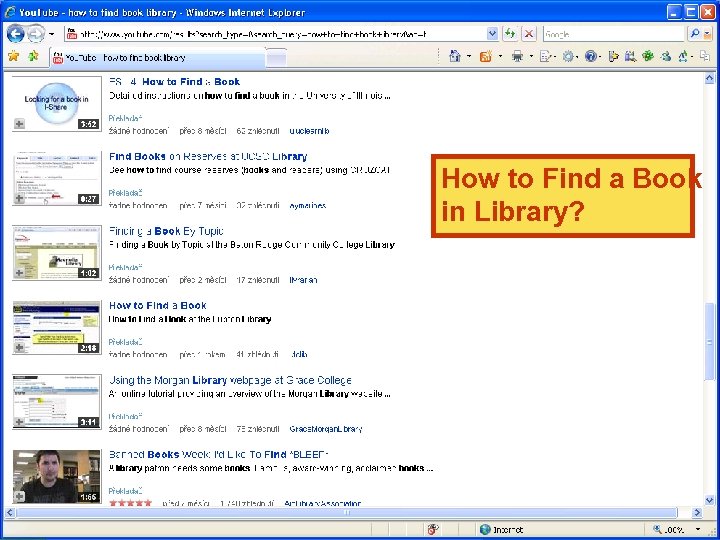Click Add to Favorites star-plus icon
The height and width of the screenshot is (540, 720).
pyautogui.click(x=33, y=56)
